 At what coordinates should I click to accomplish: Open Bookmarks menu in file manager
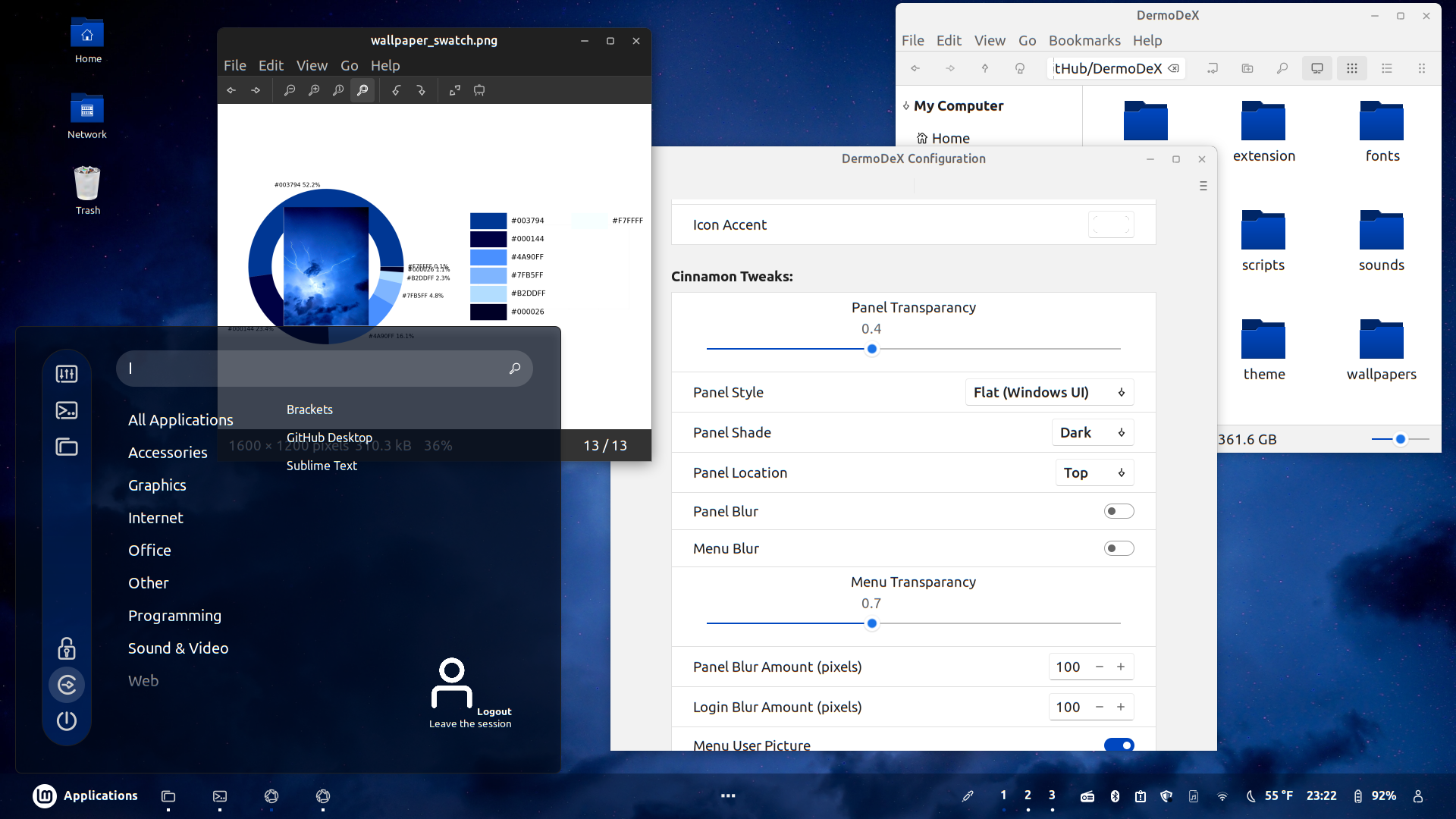[1084, 40]
